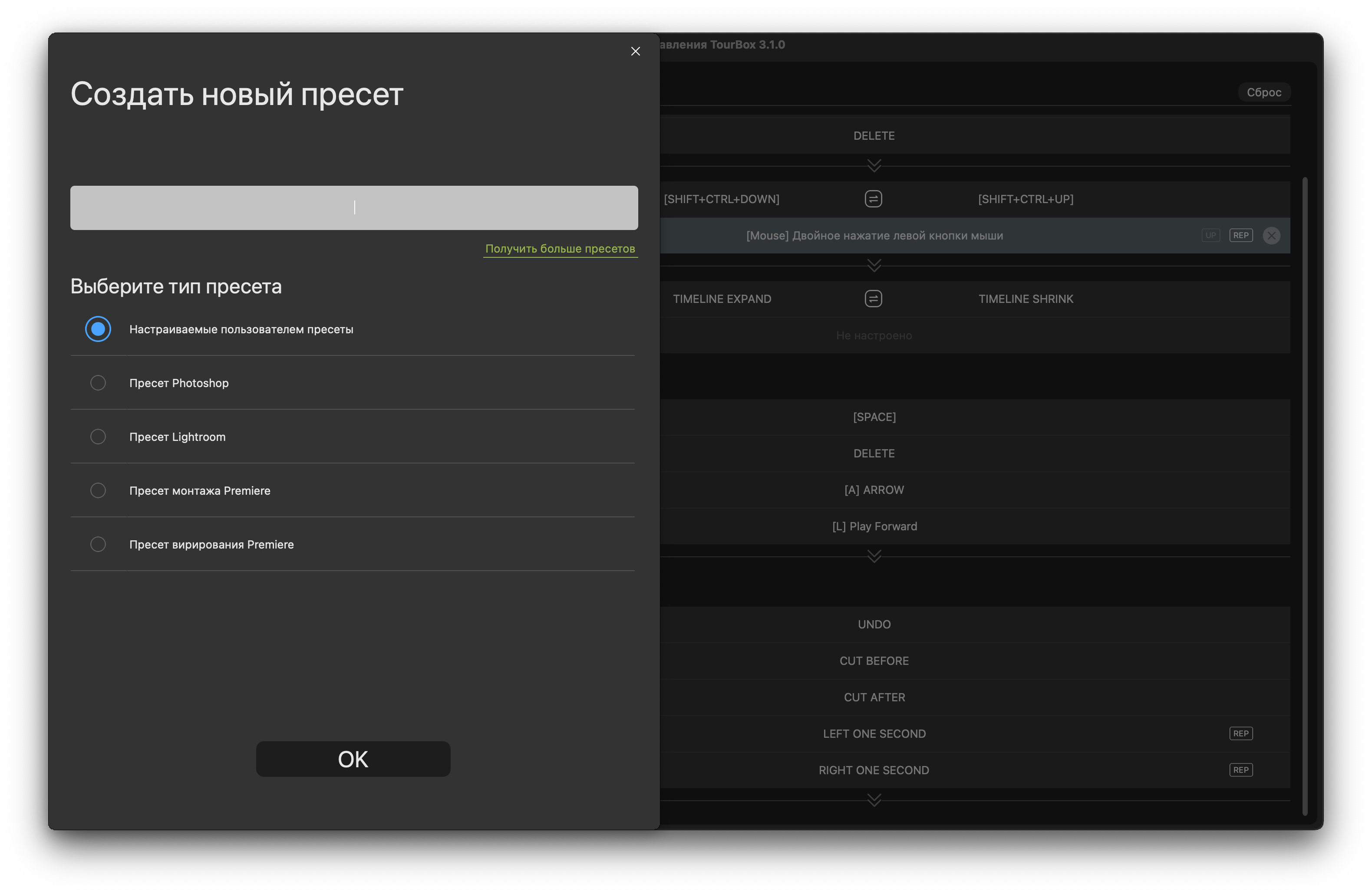Choose Пресет монтажа Premiere preset type
Image resolution: width=1372 pixels, height=894 pixels.
coord(98,490)
